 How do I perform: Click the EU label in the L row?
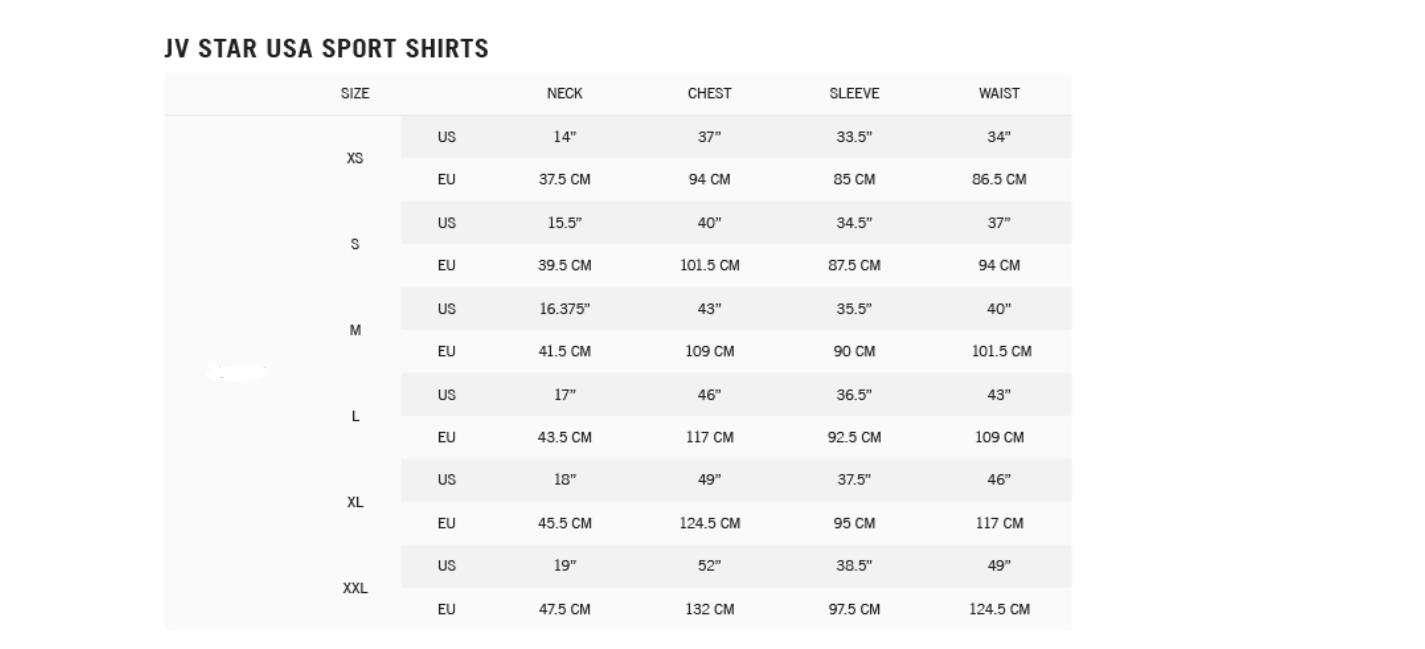(446, 437)
